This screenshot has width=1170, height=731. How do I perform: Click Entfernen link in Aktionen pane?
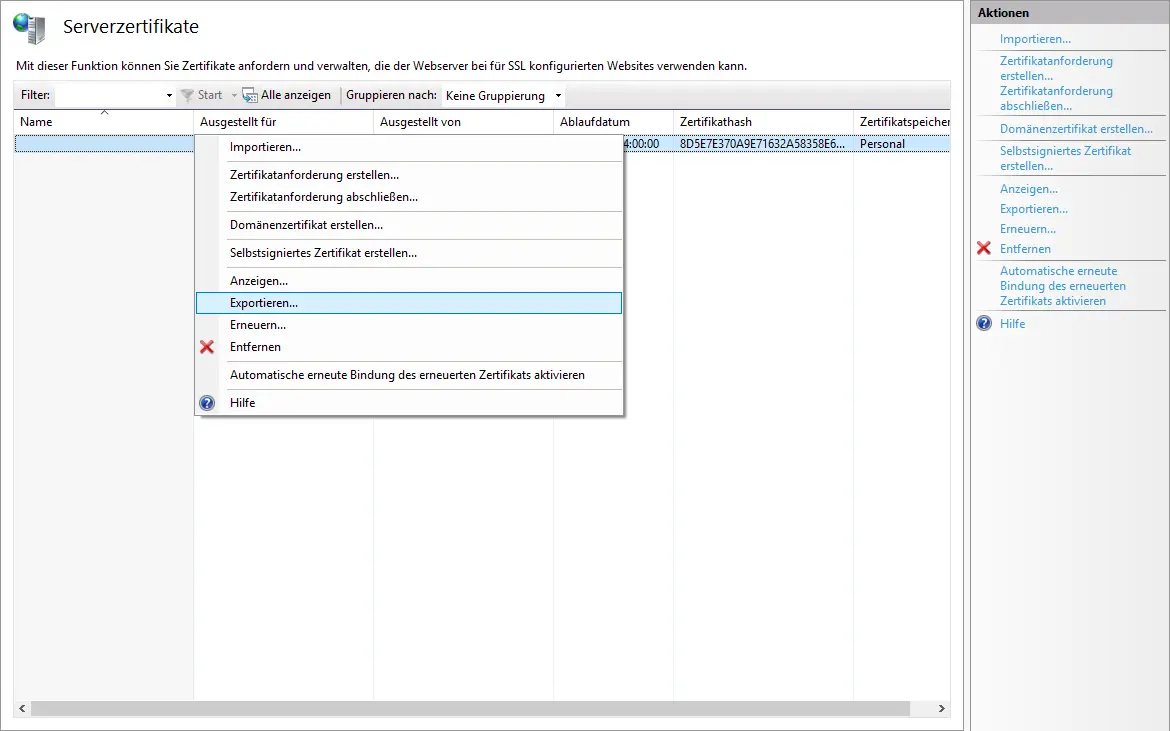pos(1025,249)
